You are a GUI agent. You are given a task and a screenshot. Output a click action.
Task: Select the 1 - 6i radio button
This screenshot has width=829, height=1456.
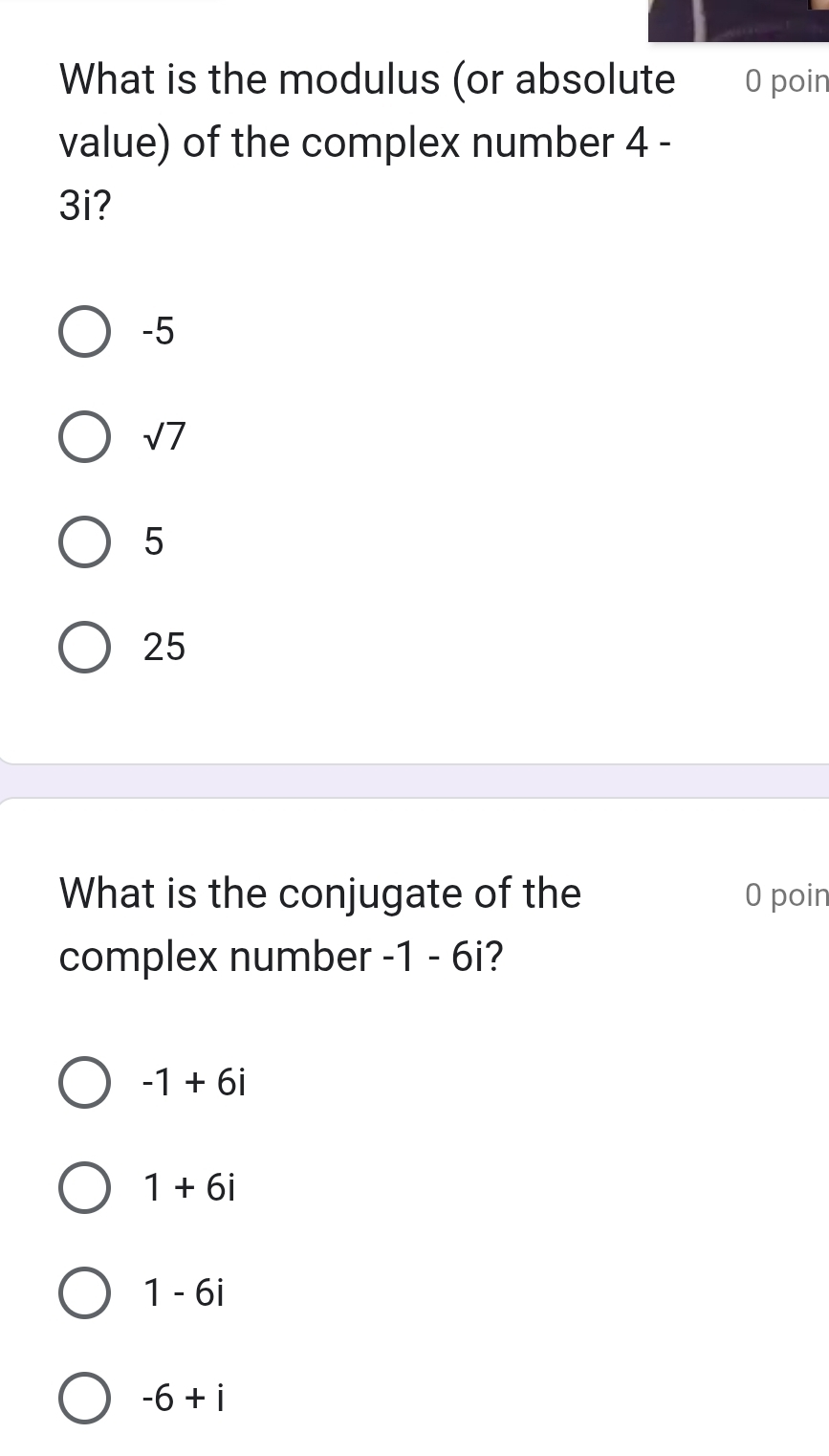coord(84,1293)
